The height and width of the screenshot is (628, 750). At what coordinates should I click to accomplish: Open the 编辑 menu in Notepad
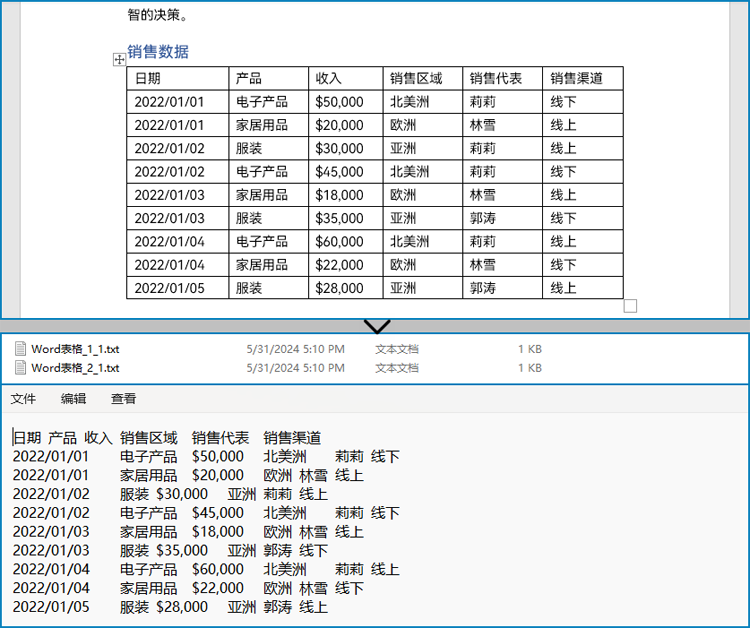(x=73, y=398)
